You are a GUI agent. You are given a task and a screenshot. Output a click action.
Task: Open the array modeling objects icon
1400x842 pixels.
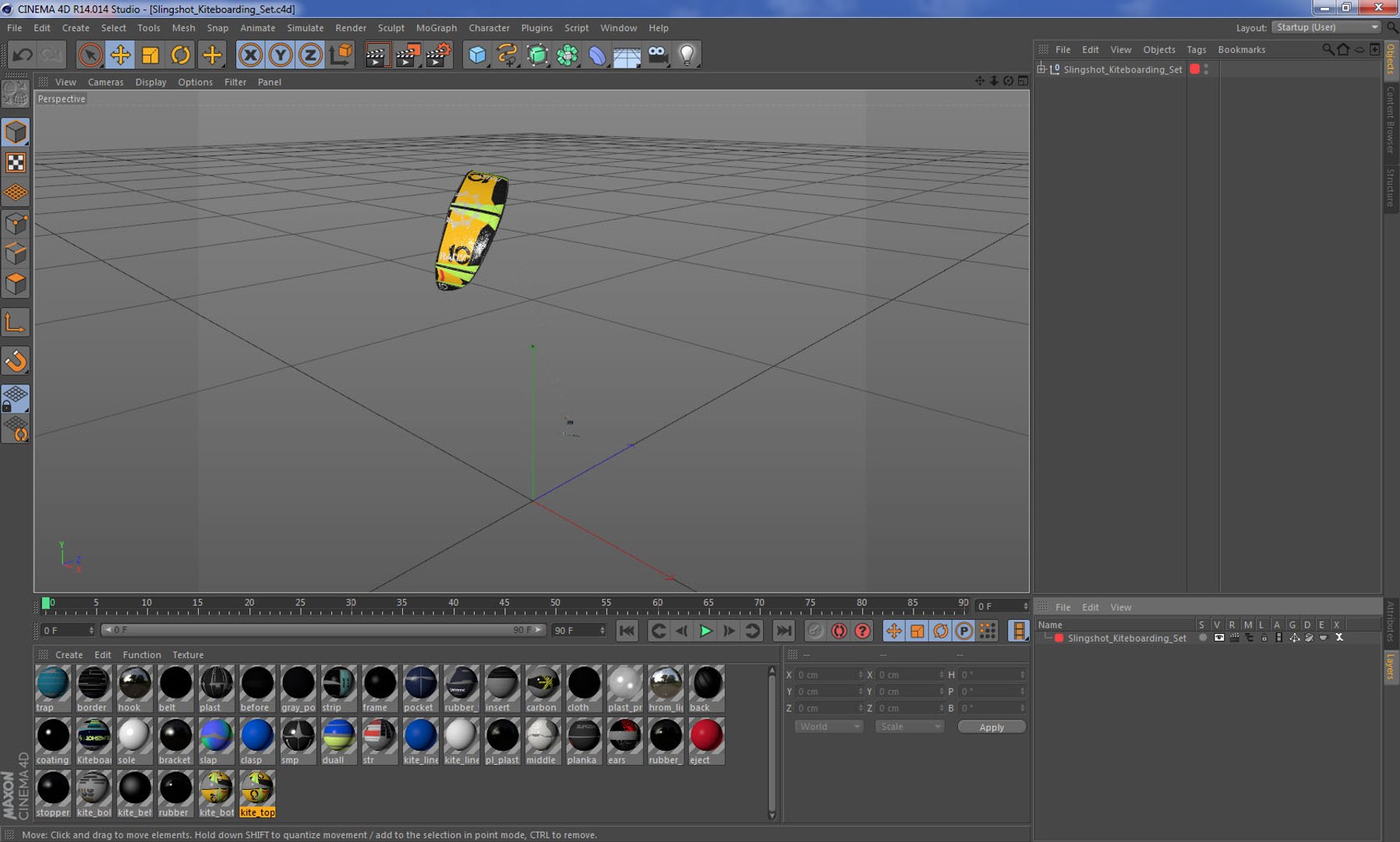point(567,55)
